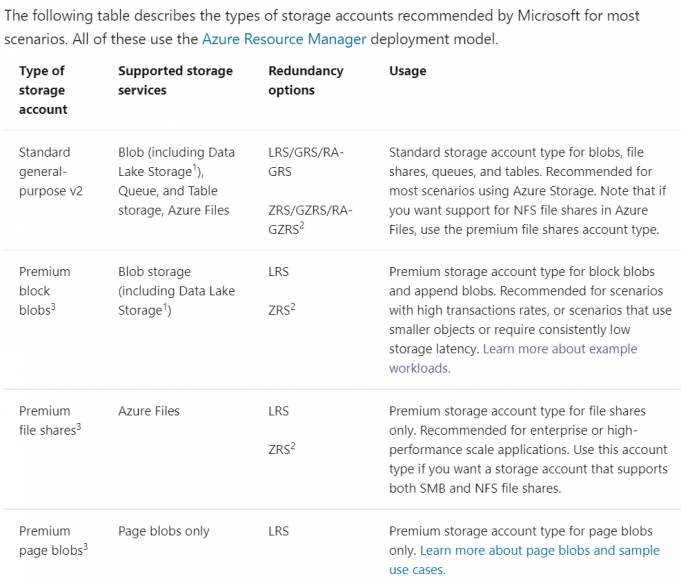Click 'ZRS' footnote 2 in the premium block blobs row

coord(291,306)
